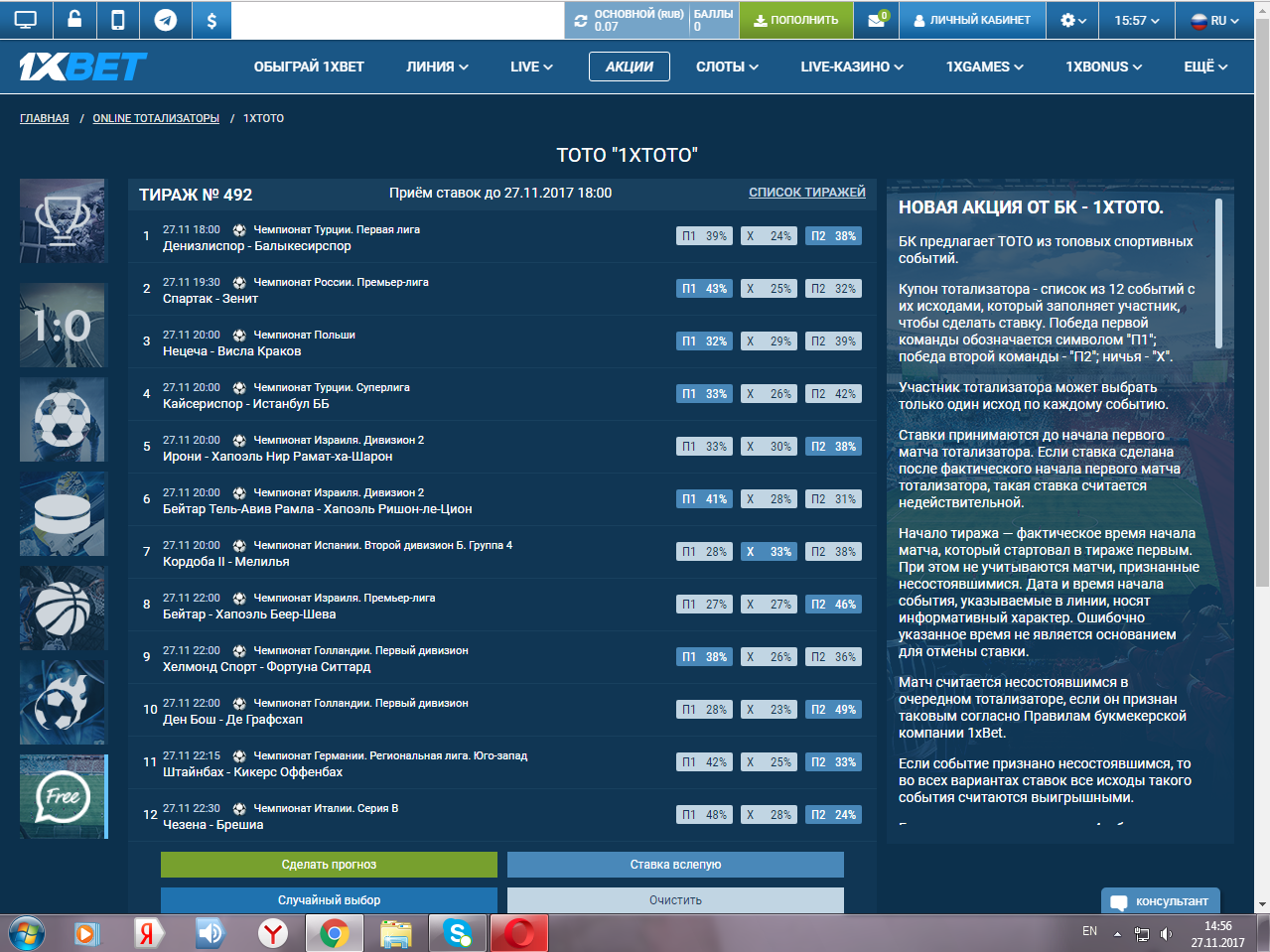
Task: Open the RU language dropdown
Action: click(1215, 20)
